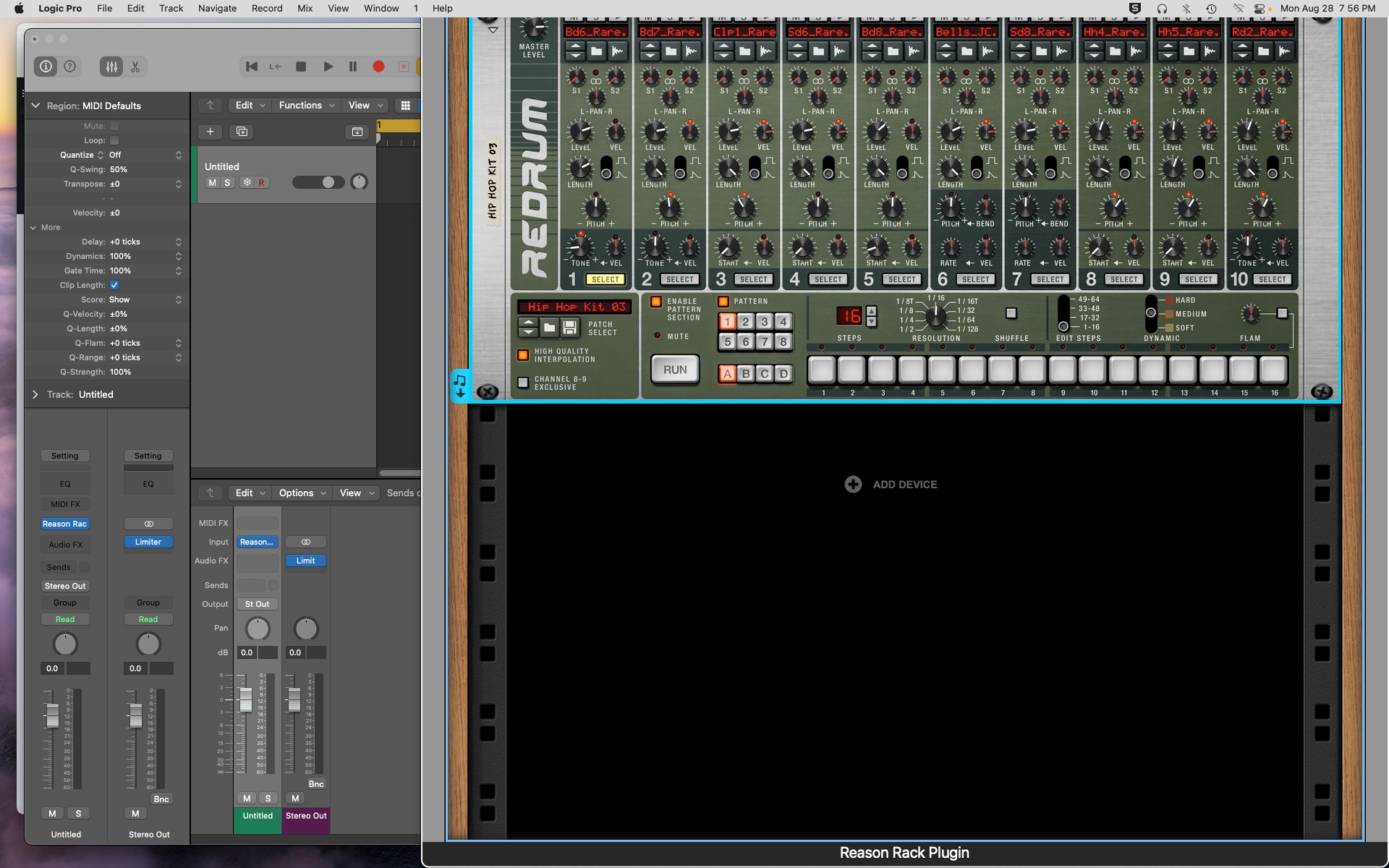The width and height of the screenshot is (1389, 868).
Task: Toggle the Mute checkbox in Region inspector
Action: point(114,126)
